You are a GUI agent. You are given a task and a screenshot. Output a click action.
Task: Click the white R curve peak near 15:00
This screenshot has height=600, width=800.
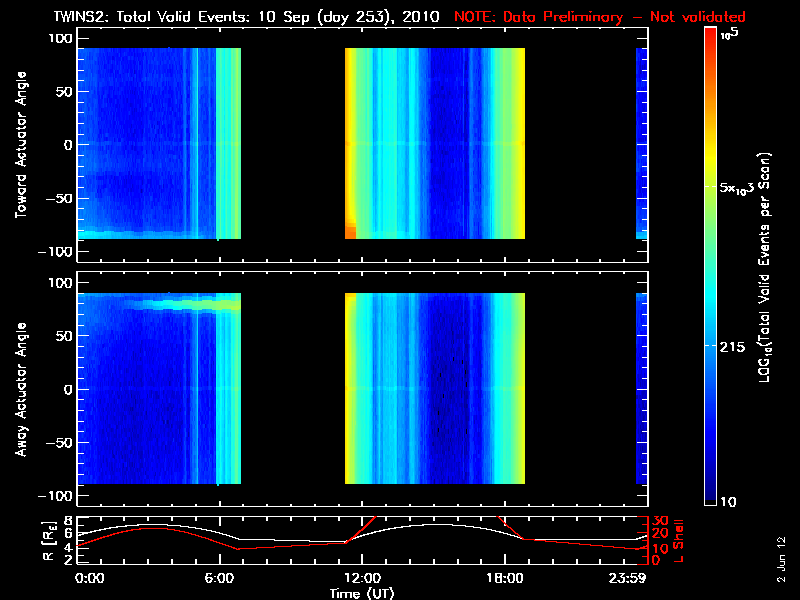point(434,524)
